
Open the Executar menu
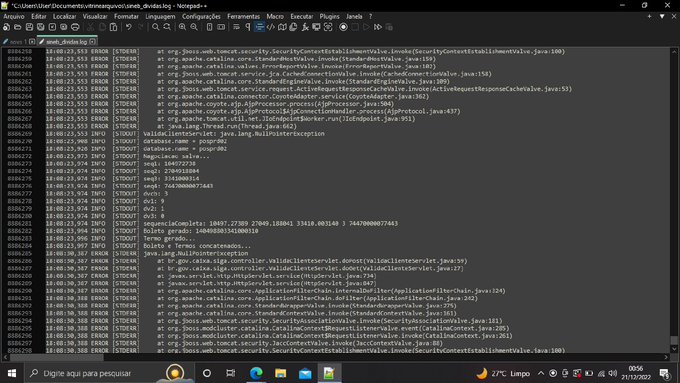pyautogui.click(x=302, y=16)
